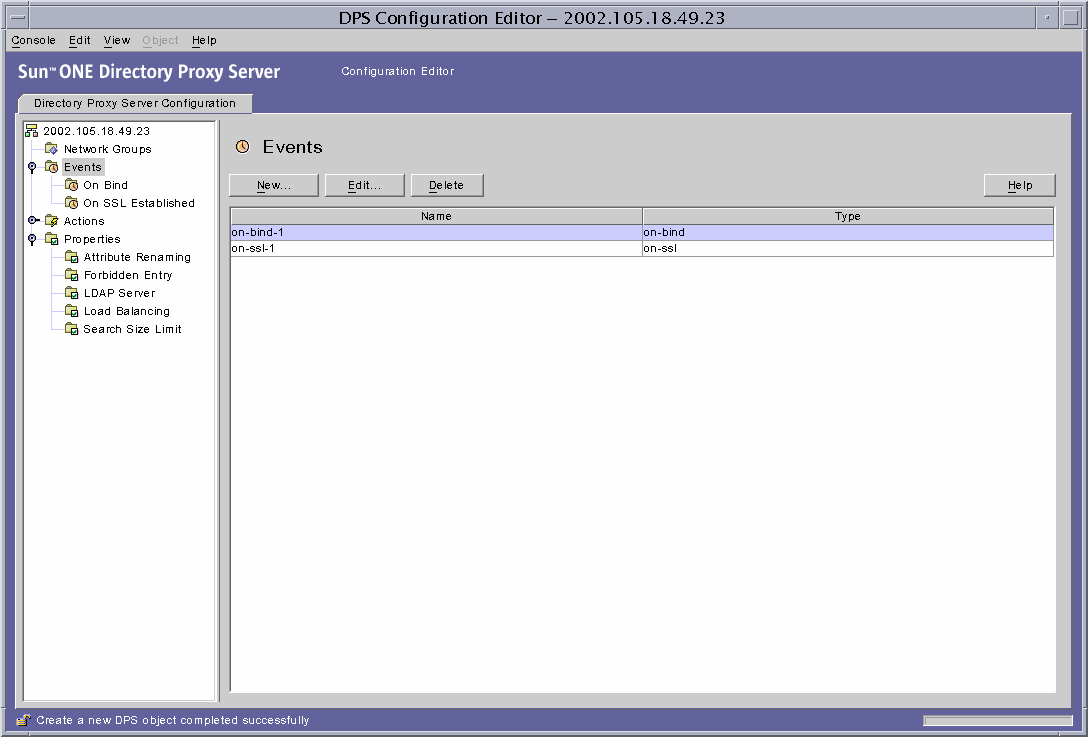Select the Properties folder icon

53,239
